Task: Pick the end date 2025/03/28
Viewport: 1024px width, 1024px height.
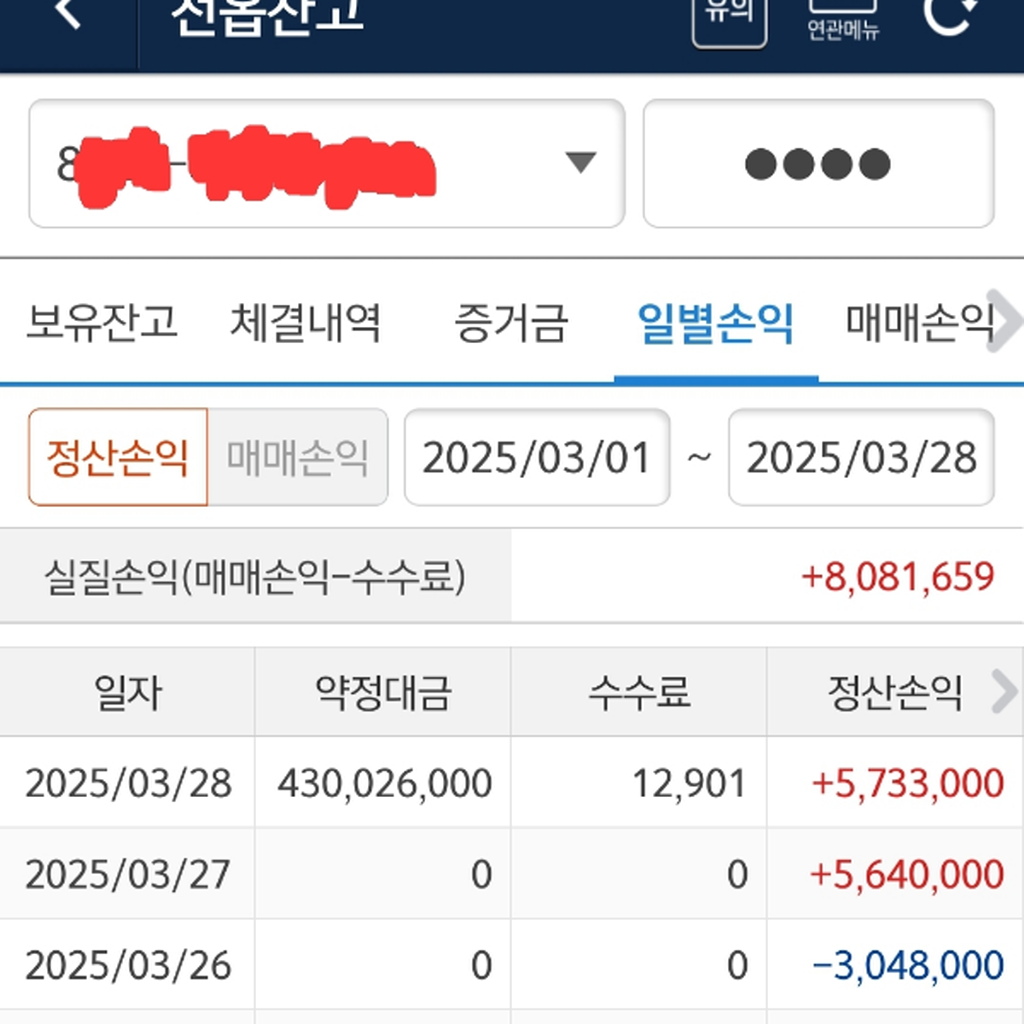Action: point(861,457)
